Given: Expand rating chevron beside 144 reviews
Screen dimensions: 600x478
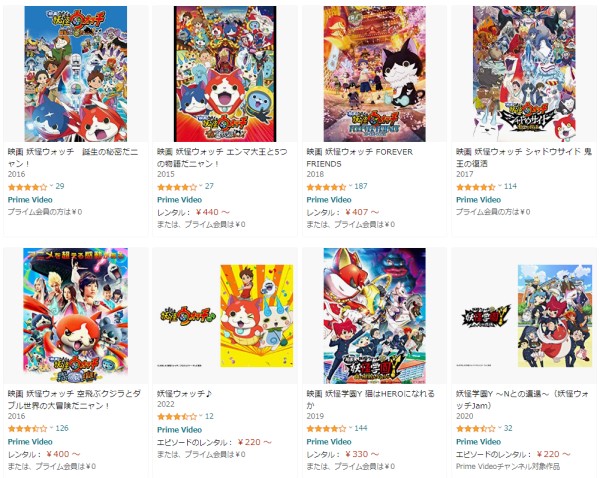Looking at the screenshot, I should pos(350,428).
